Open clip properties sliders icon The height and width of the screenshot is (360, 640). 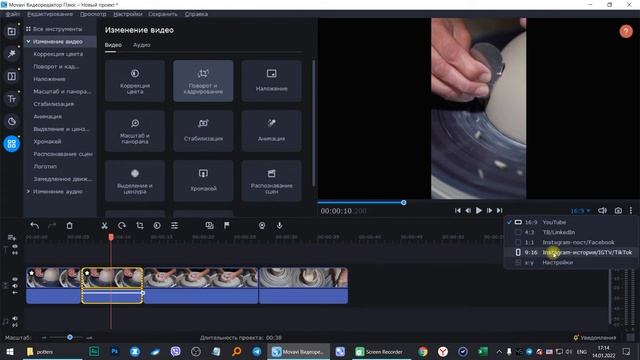(174, 225)
